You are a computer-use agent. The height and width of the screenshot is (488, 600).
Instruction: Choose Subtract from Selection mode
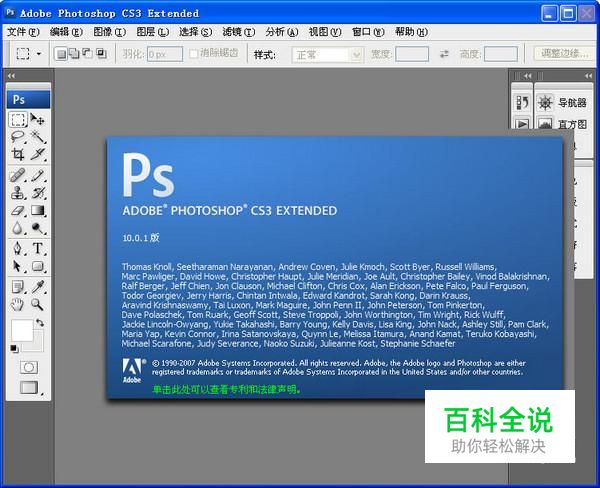[88, 54]
